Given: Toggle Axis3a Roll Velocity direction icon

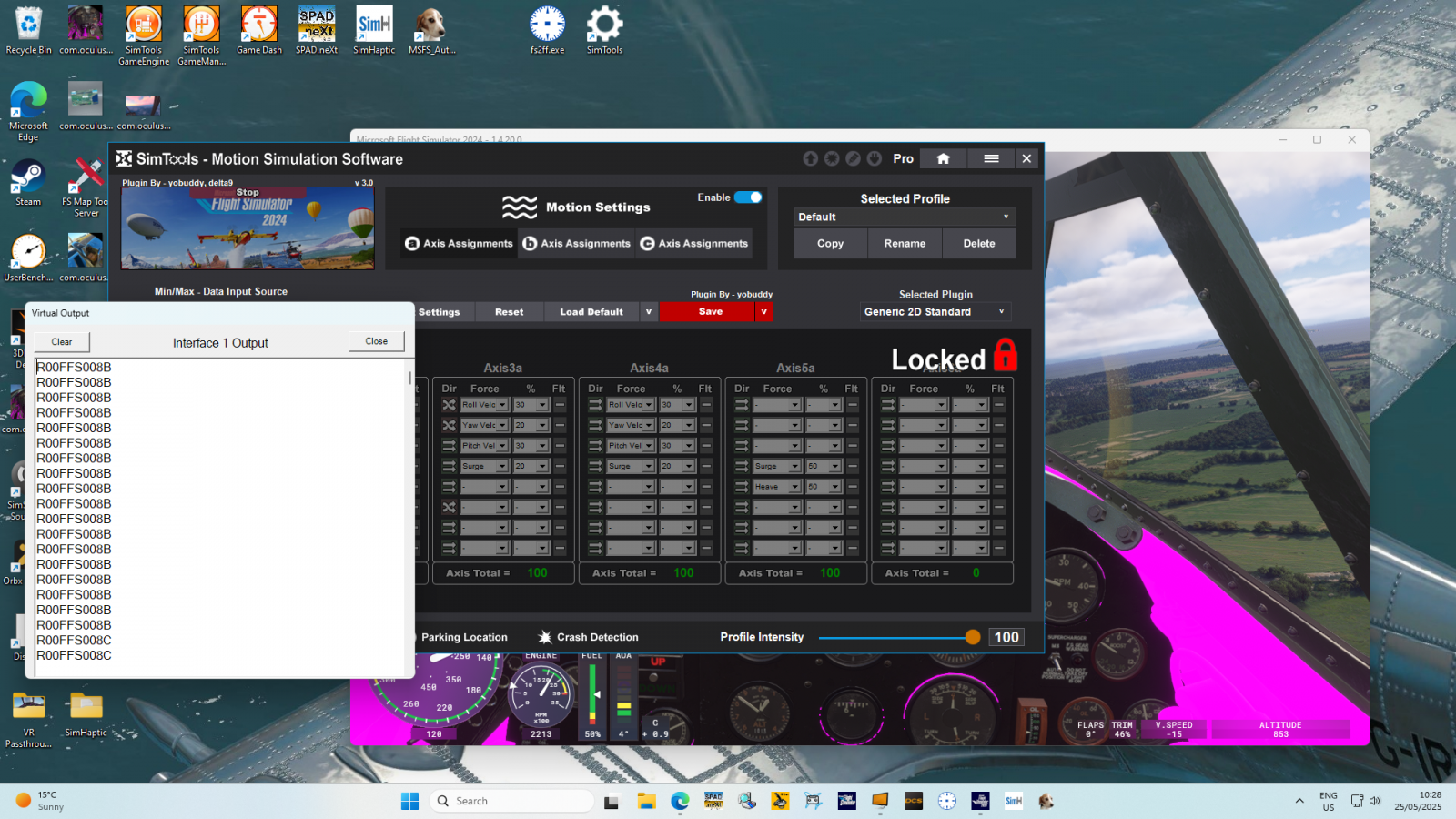Looking at the screenshot, I should coord(449,405).
